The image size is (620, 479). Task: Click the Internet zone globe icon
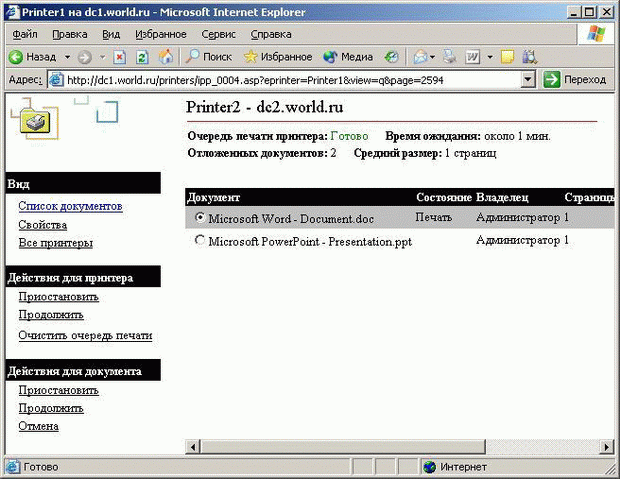(x=429, y=467)
